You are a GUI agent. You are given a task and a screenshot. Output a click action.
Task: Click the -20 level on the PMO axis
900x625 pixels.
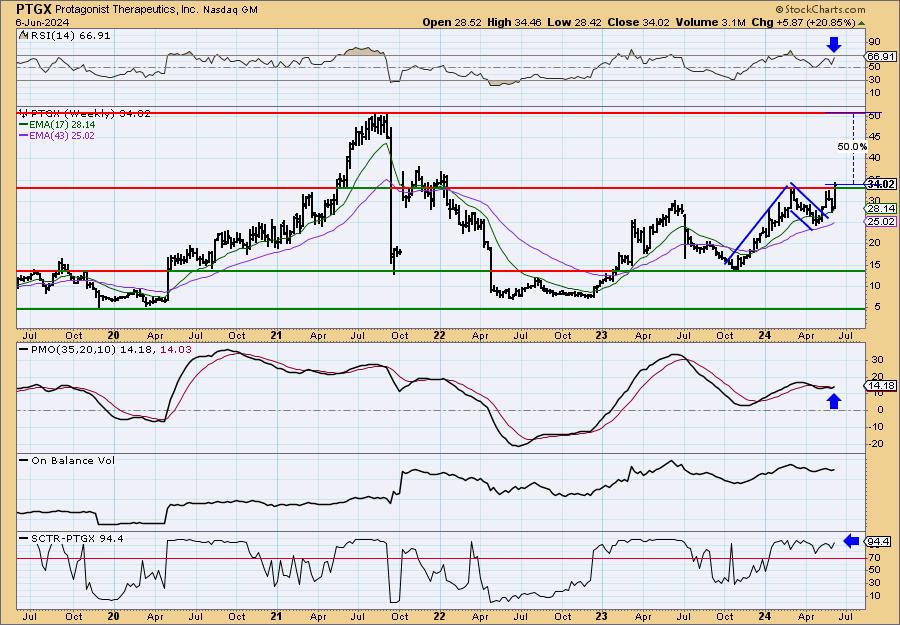pyautogui.click(x=874, y=444)
